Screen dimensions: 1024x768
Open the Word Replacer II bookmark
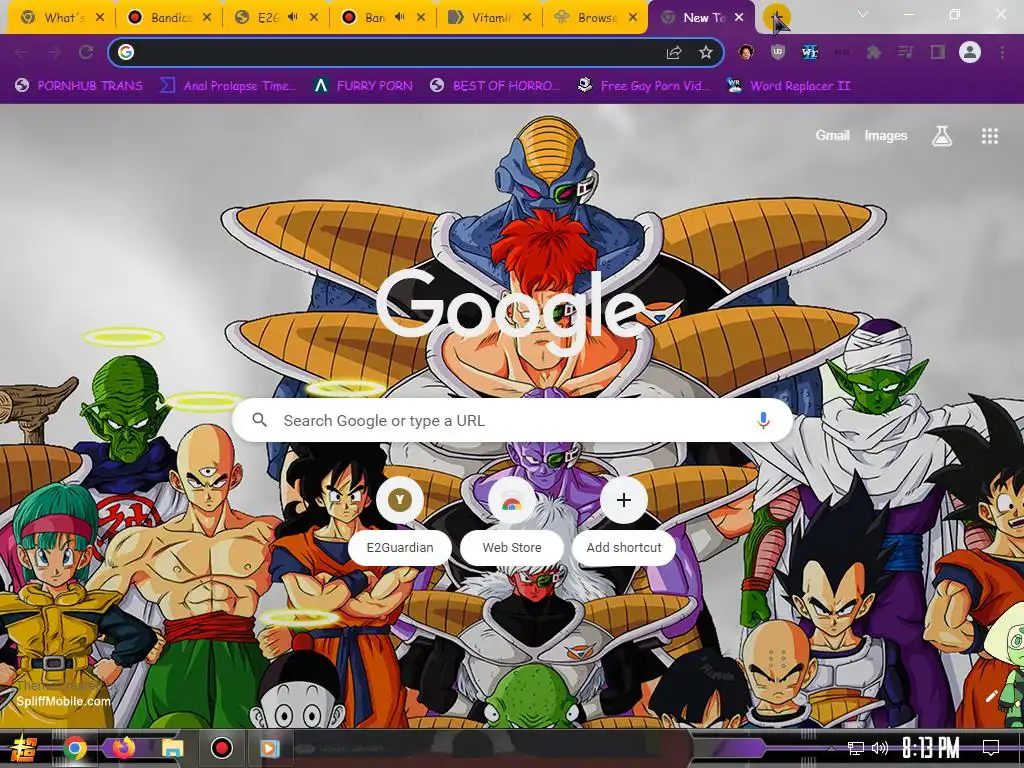click(788, 86)
